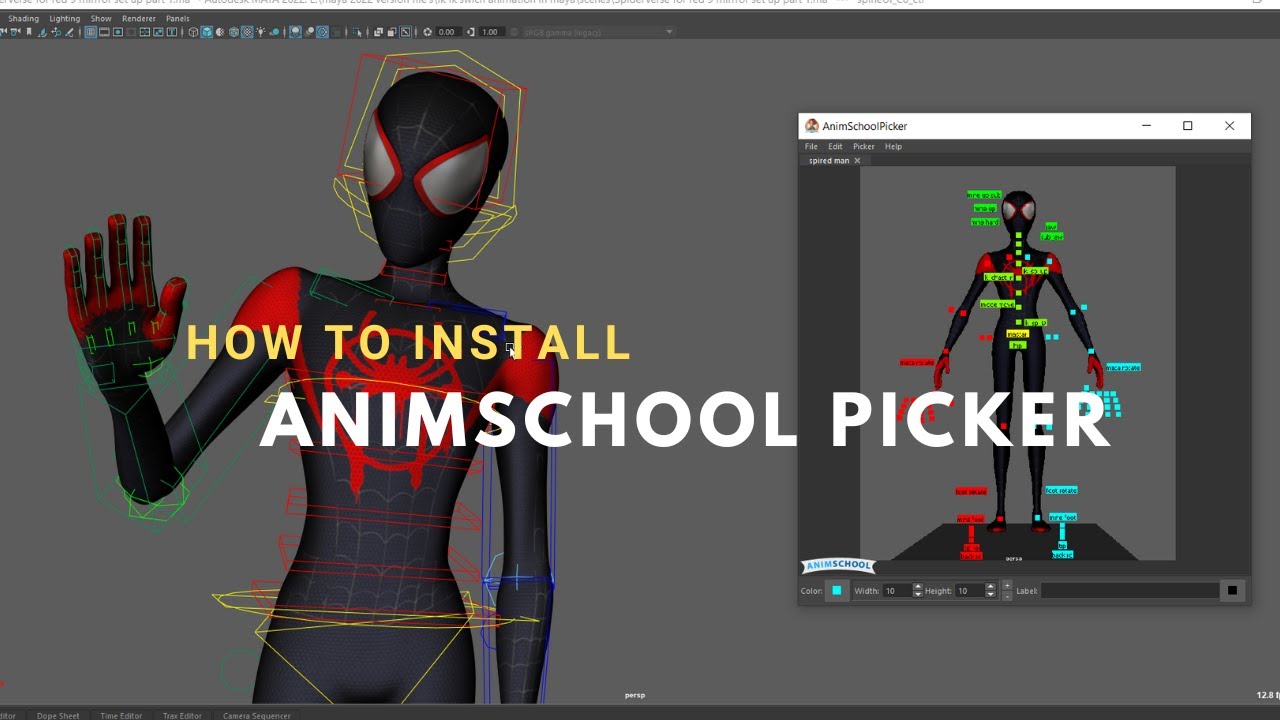1280x720 pixels.
Task: Open the Panels viewport menu
Action: [178, 18]
